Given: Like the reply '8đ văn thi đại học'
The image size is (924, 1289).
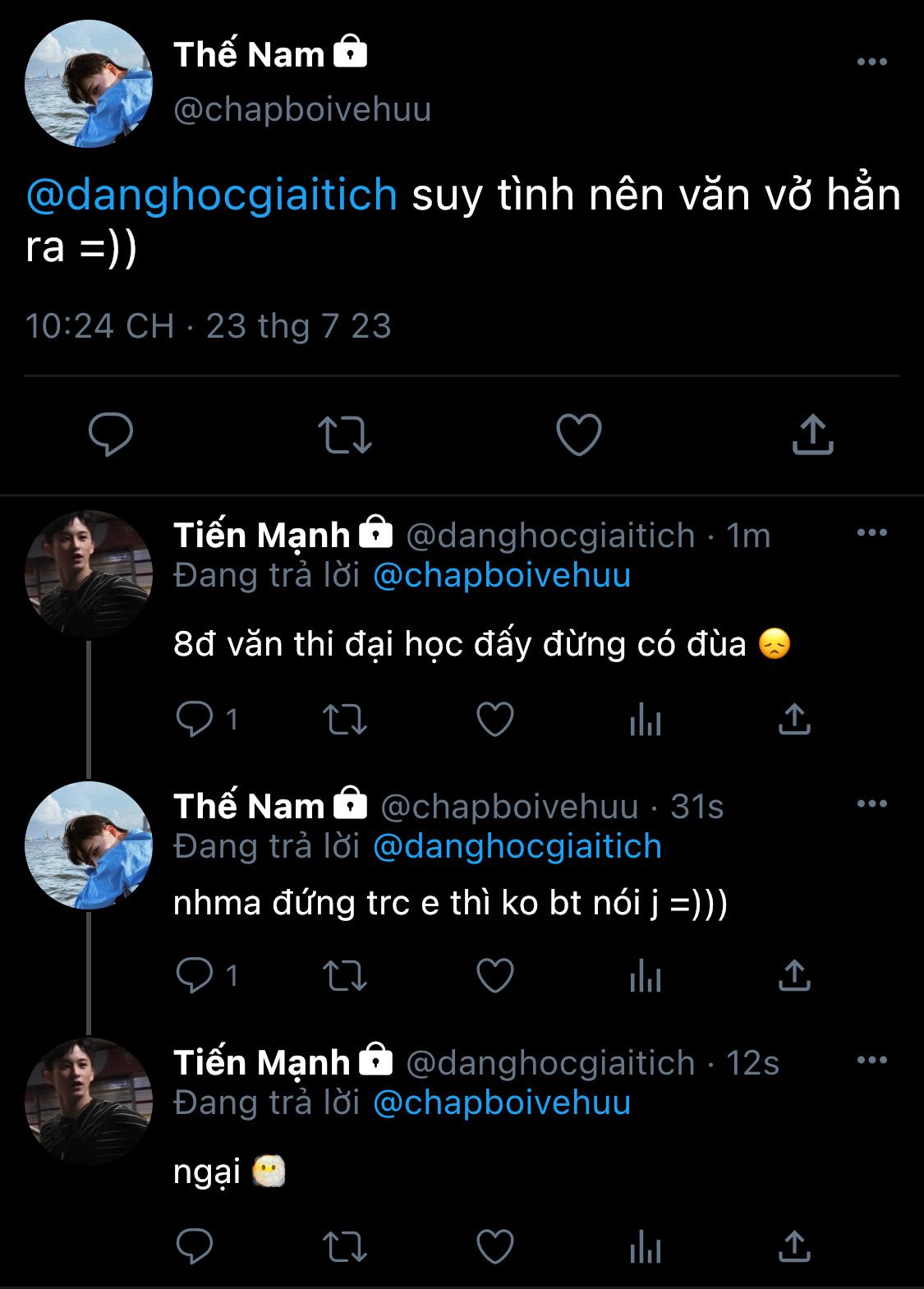Looking at the screenshot, I should [x=495, y=720].
